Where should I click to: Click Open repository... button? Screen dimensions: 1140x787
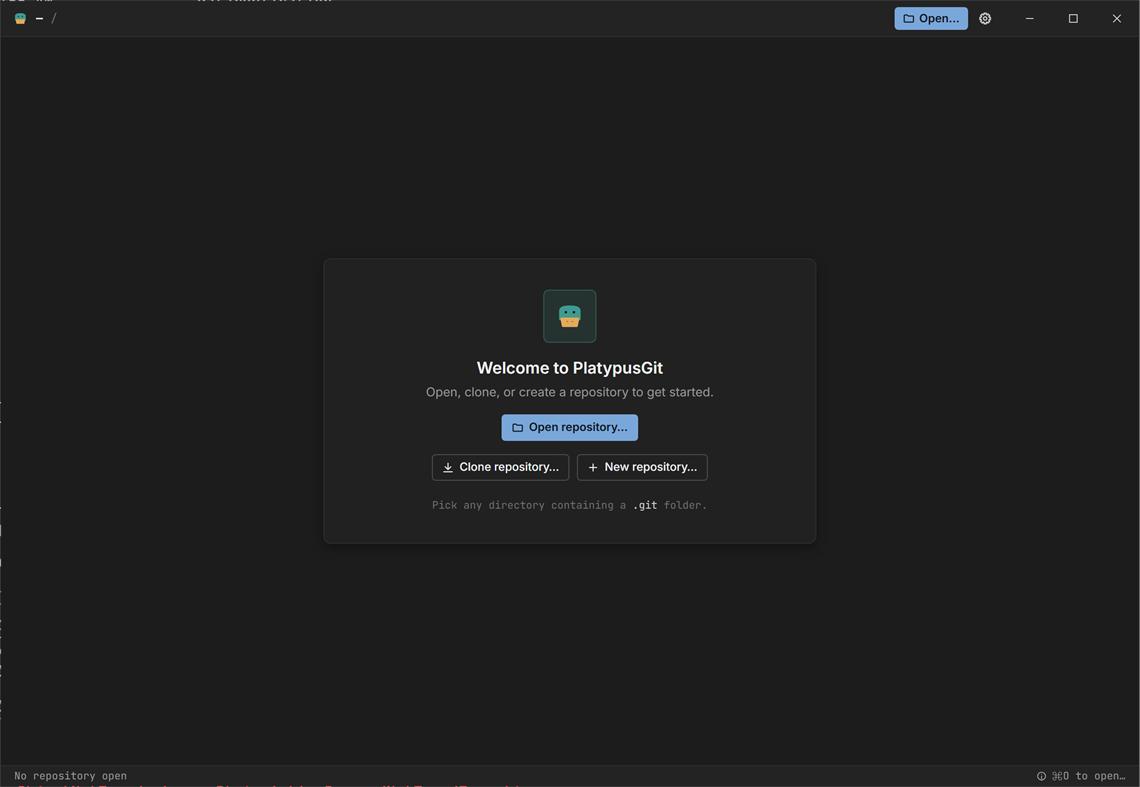569,427
